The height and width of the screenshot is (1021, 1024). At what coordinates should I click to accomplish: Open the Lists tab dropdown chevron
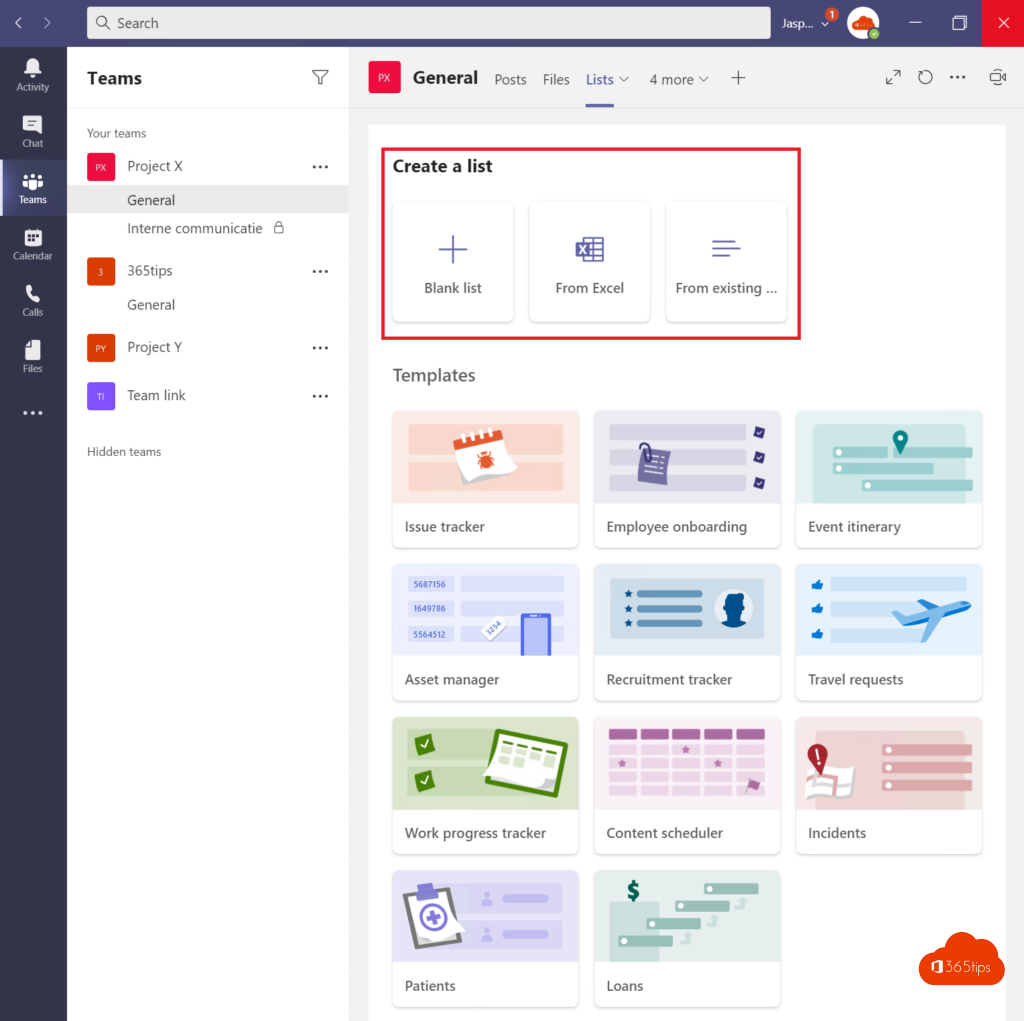624,80
